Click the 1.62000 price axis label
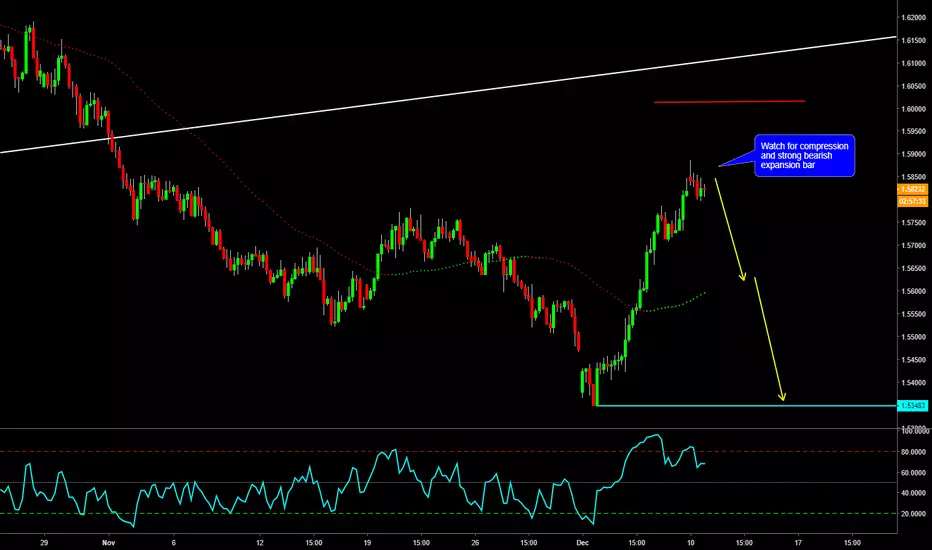The width and height of the screenshot is (932, 550). click(914, 17)
